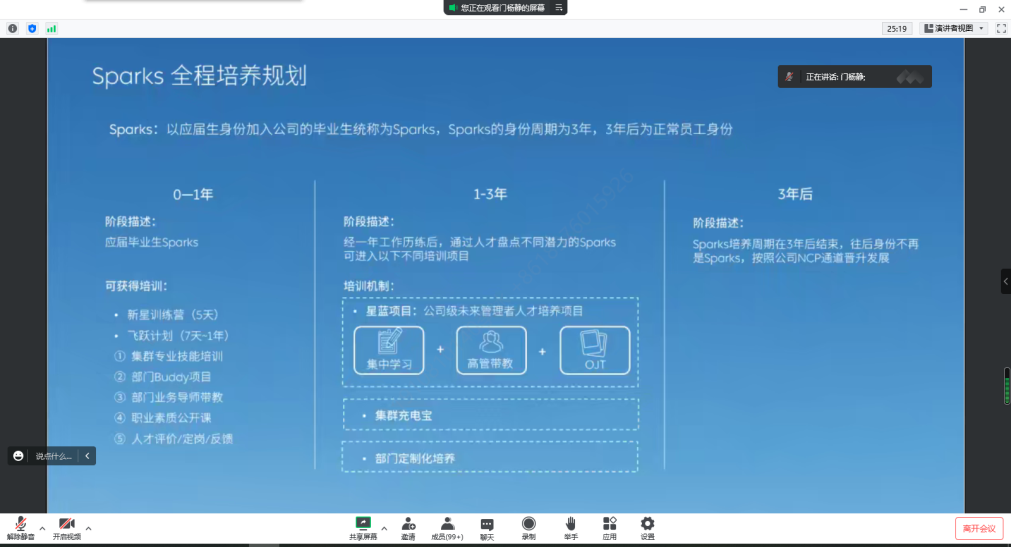Expand video options arrow beside 开启视频

89,527
